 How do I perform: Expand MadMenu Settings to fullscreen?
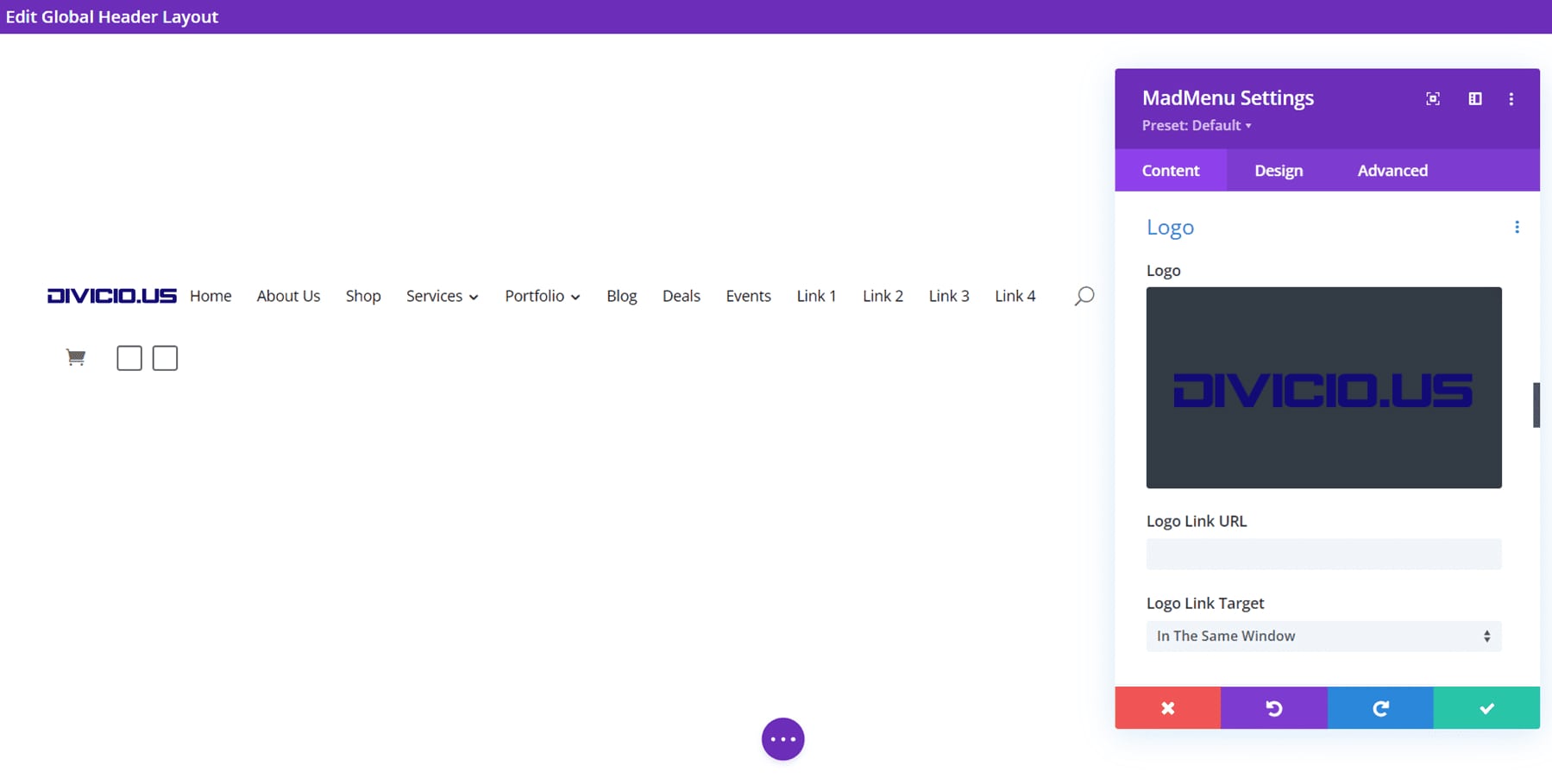click(x=1433, y=98)
